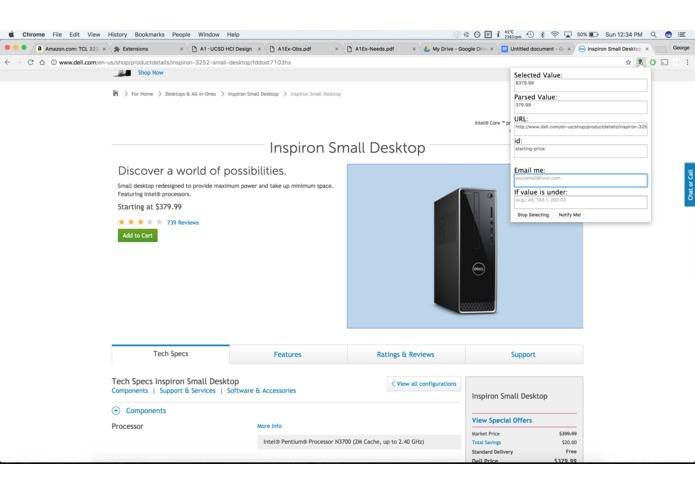
Task: Open the Apple menu
Action: click(11, 34)
